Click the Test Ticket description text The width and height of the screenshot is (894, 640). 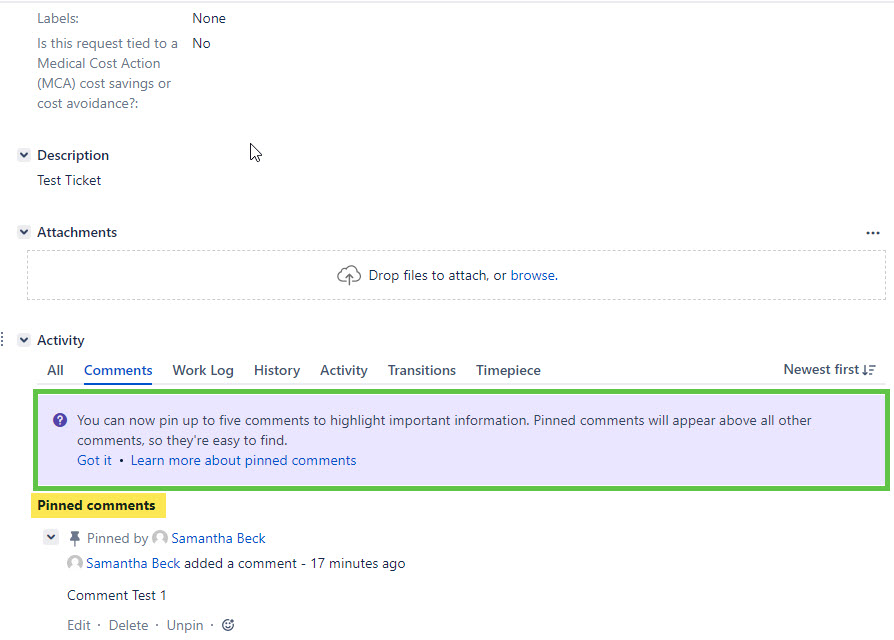pos(69,180)
